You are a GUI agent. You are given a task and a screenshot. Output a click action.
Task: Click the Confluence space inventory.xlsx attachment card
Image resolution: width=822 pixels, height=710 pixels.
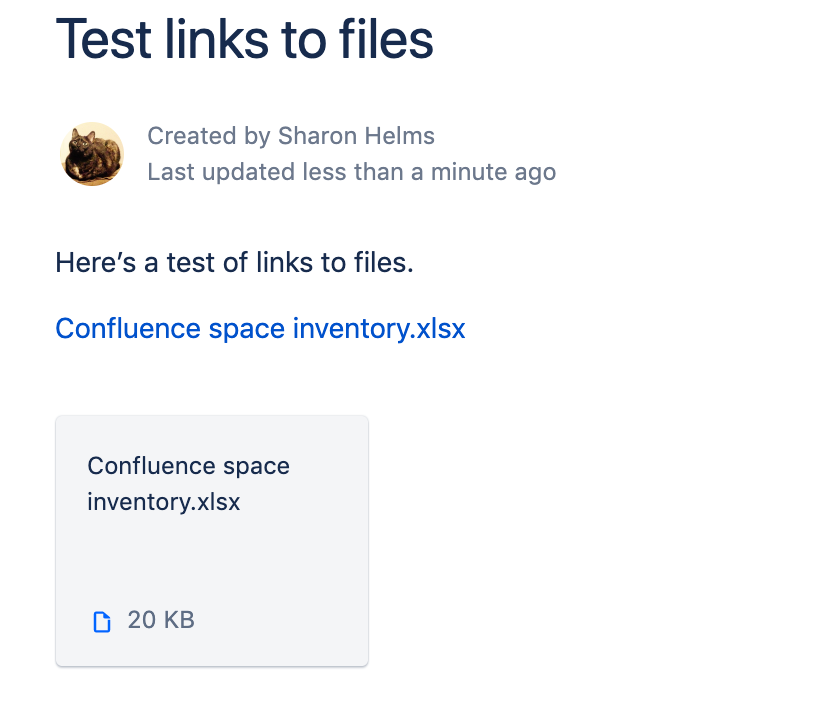pos(212,540)
